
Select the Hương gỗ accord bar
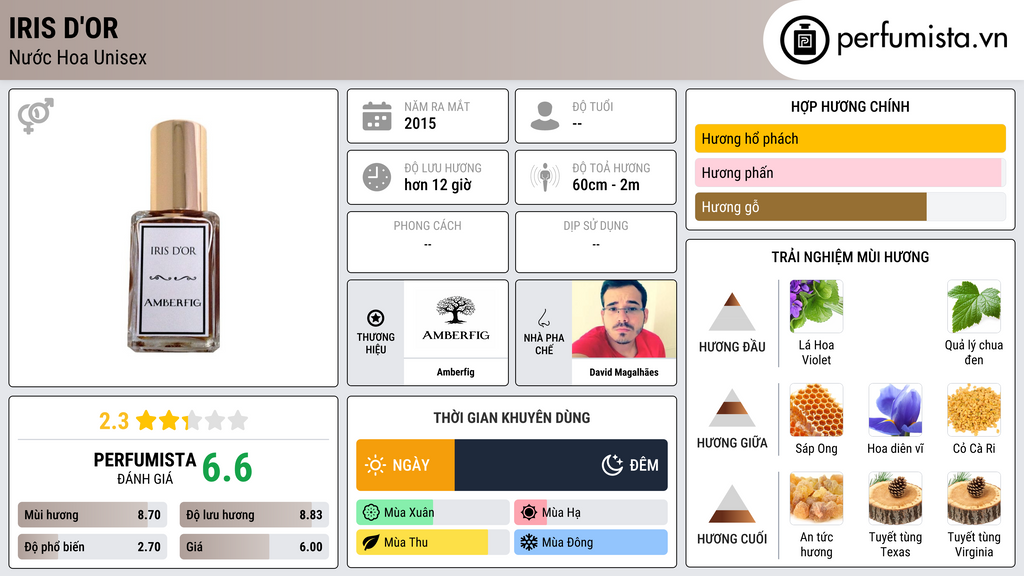click(850, 207)
